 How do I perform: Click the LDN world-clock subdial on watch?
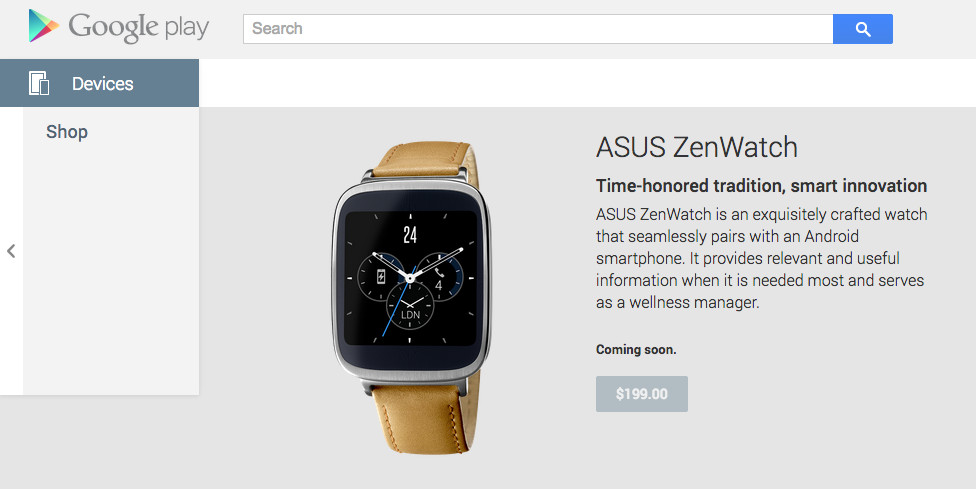click(410, 306)
